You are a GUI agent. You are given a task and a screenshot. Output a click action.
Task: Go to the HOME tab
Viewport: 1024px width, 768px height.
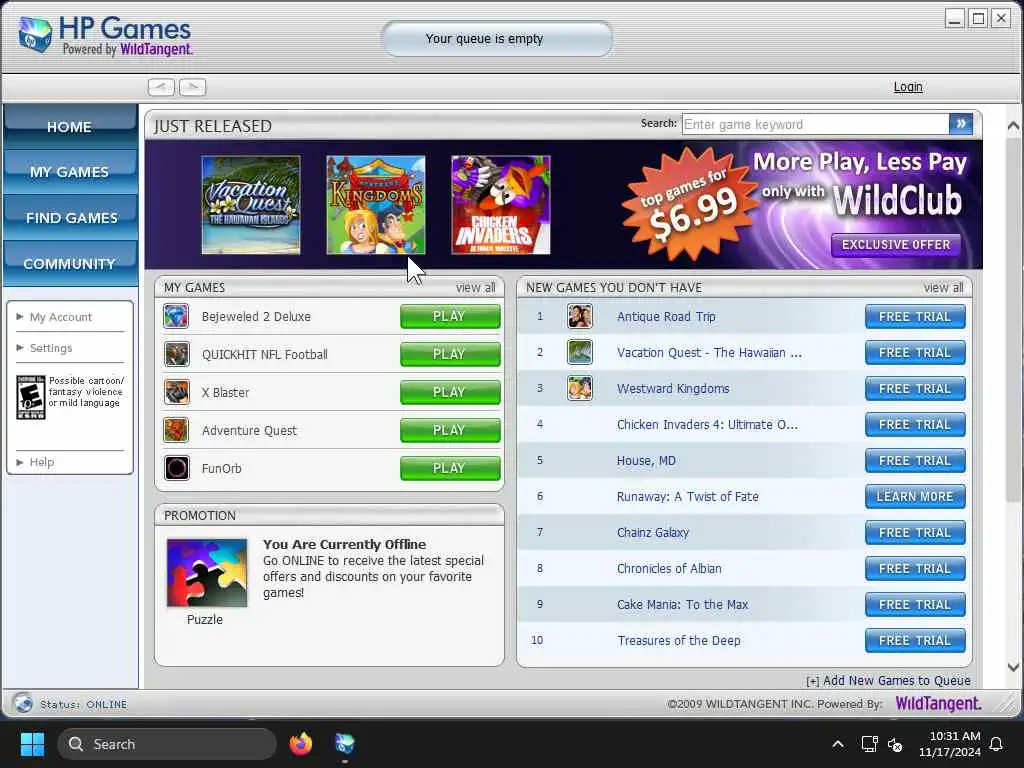[x=70, y=127]
